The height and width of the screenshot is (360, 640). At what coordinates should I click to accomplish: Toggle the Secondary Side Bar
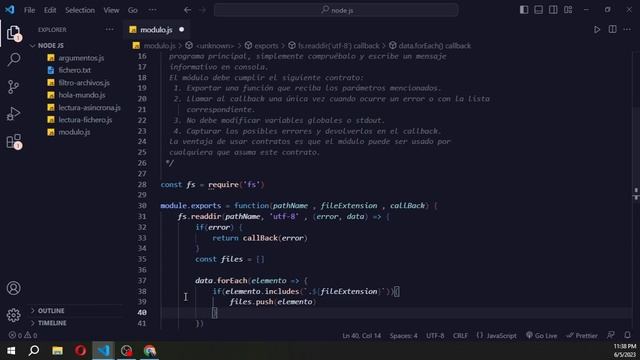(553, 10)
